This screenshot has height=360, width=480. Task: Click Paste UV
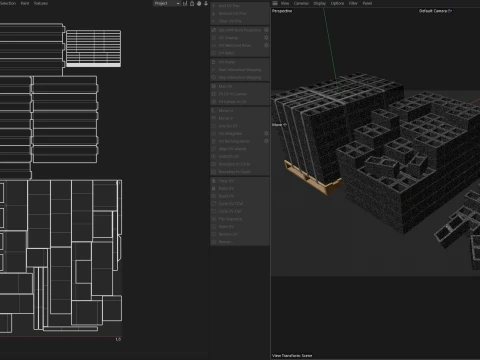[x=240, y=188]
